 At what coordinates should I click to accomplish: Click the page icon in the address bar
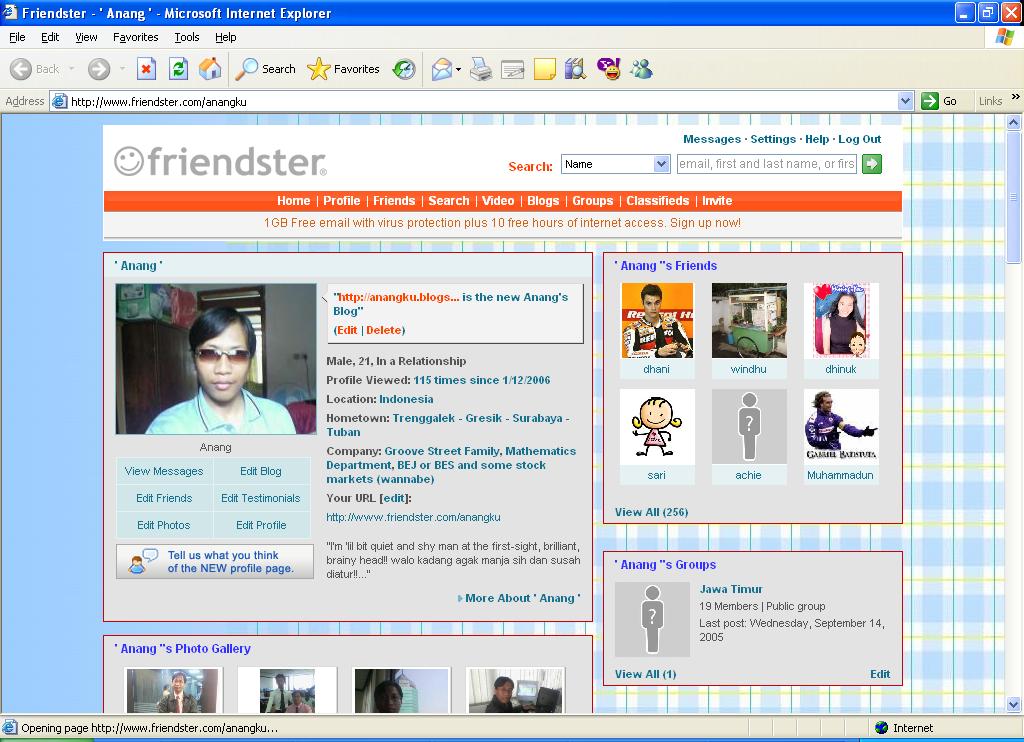(x=59, y=101)
